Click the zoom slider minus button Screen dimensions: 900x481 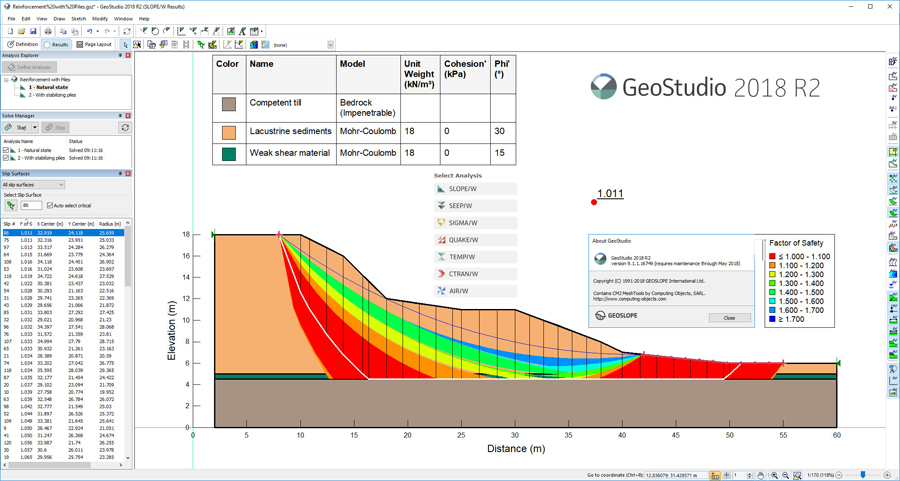pyautogui.click(x=839, y=475)
